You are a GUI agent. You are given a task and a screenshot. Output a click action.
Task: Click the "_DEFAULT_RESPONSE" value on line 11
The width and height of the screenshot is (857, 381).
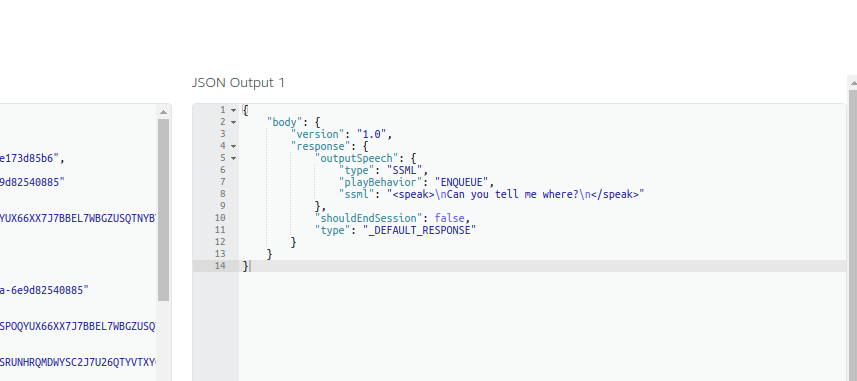coord(420,230)
